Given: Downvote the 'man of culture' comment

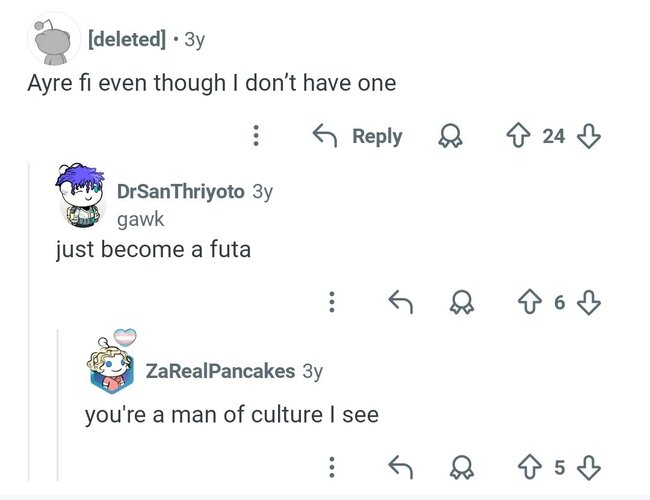Looking at the screenshot, I should (589, 468).
